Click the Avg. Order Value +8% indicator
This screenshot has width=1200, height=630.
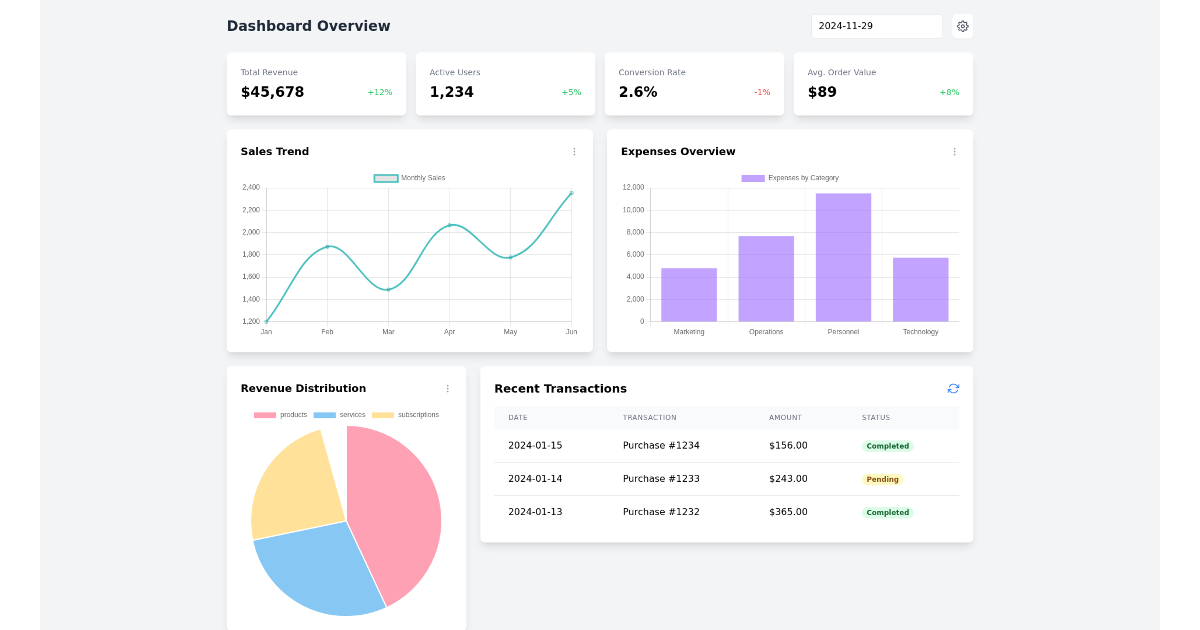tap(950, 91)
